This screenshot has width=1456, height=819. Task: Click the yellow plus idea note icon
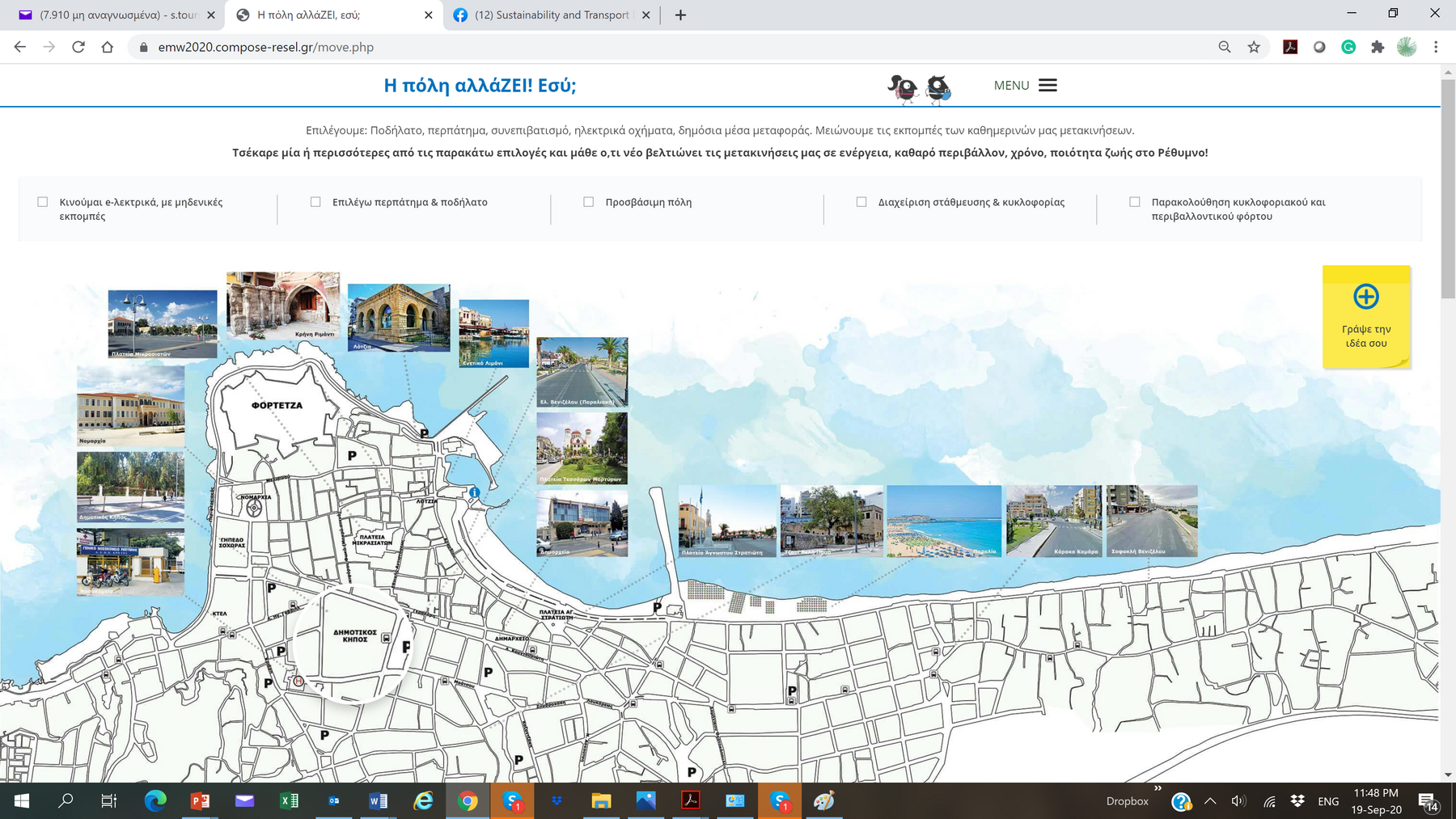(1365, 297)
